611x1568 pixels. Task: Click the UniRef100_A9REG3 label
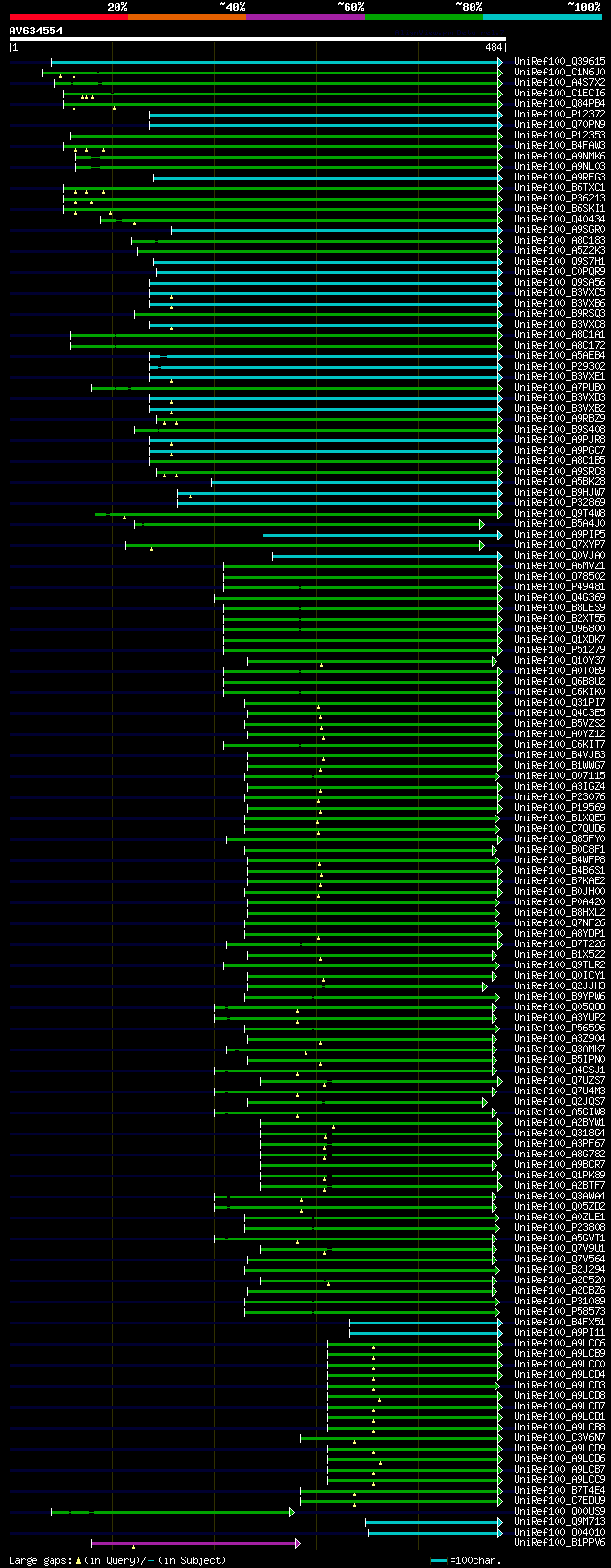559,177
